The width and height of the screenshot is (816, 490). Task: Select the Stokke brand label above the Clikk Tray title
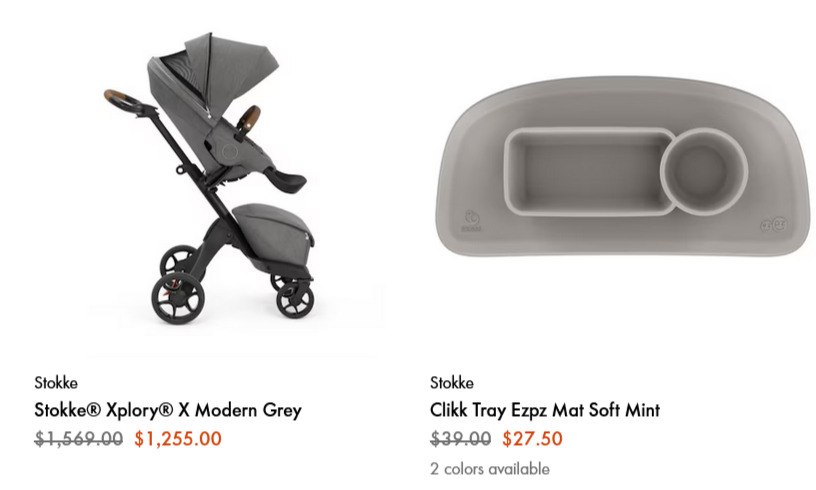[x=452, y=383]
